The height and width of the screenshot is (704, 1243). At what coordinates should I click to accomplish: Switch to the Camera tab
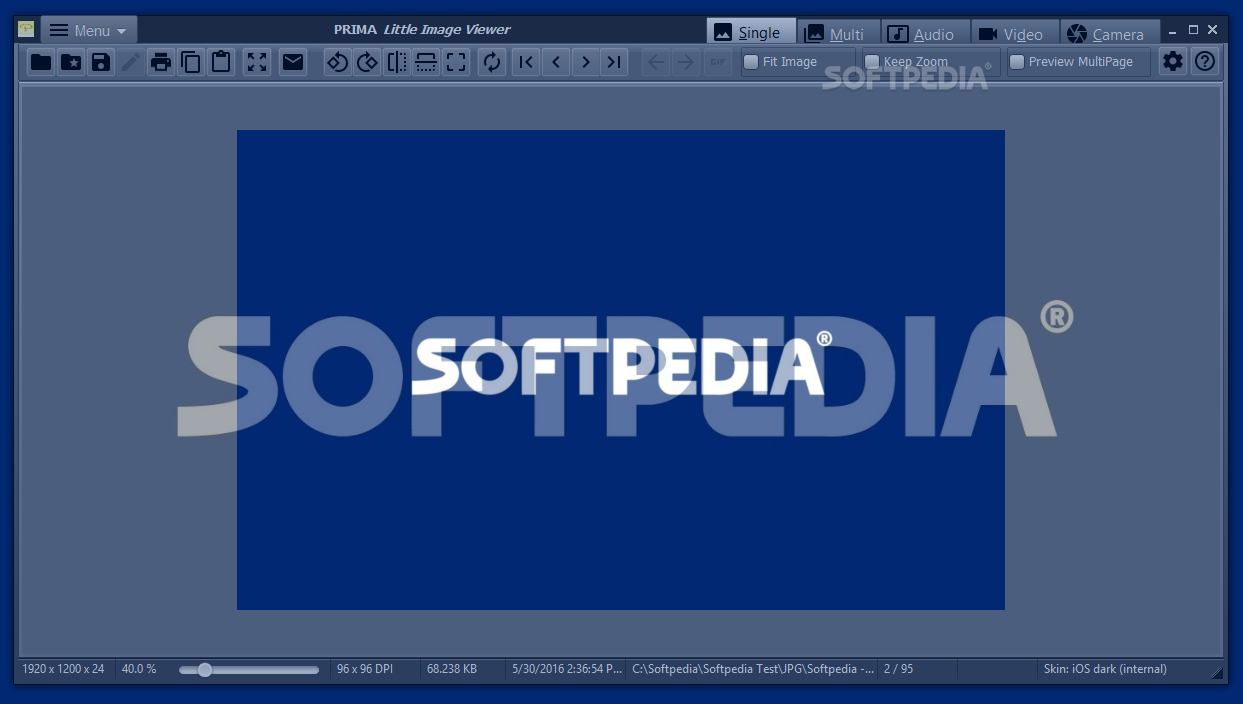(1109, 33)
